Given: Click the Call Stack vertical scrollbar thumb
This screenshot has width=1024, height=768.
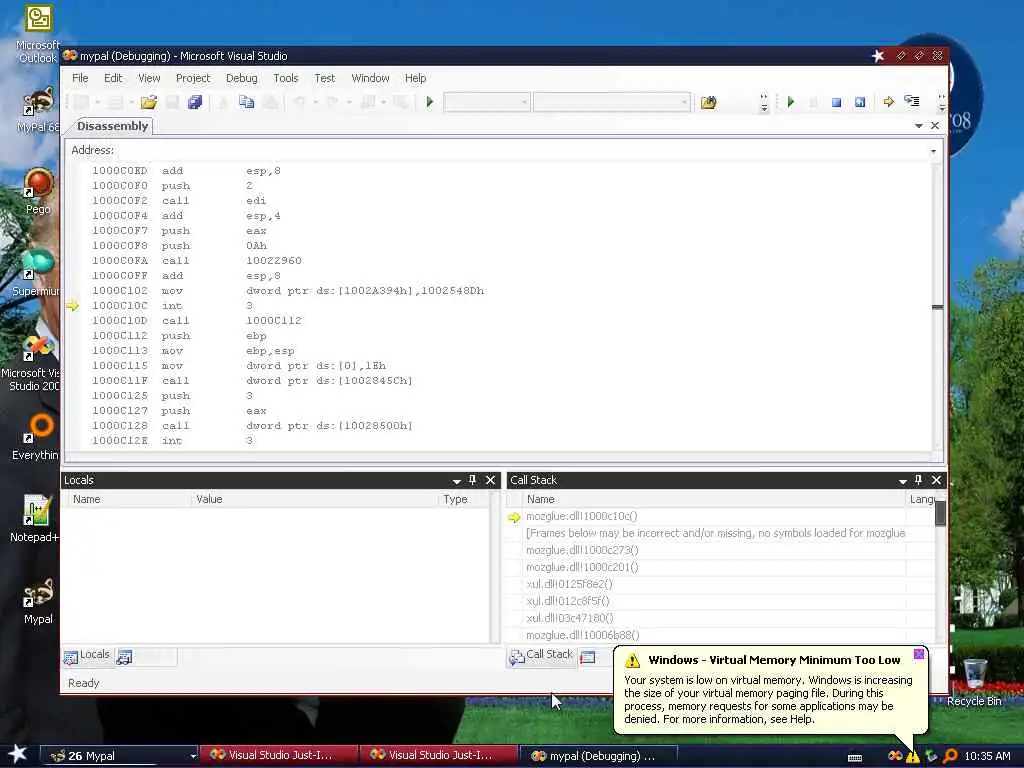Looking at the screenshot, I should coord(940,513).
